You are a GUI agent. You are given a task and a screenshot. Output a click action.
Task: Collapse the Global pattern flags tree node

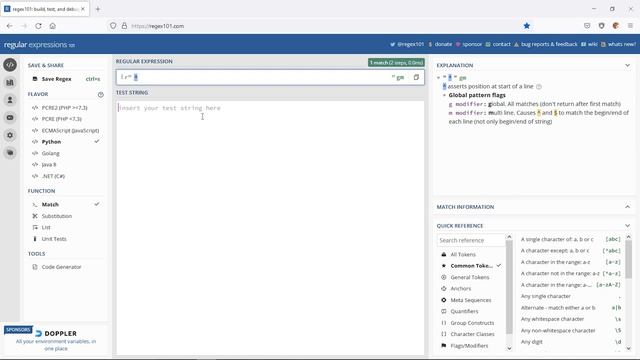444,95
